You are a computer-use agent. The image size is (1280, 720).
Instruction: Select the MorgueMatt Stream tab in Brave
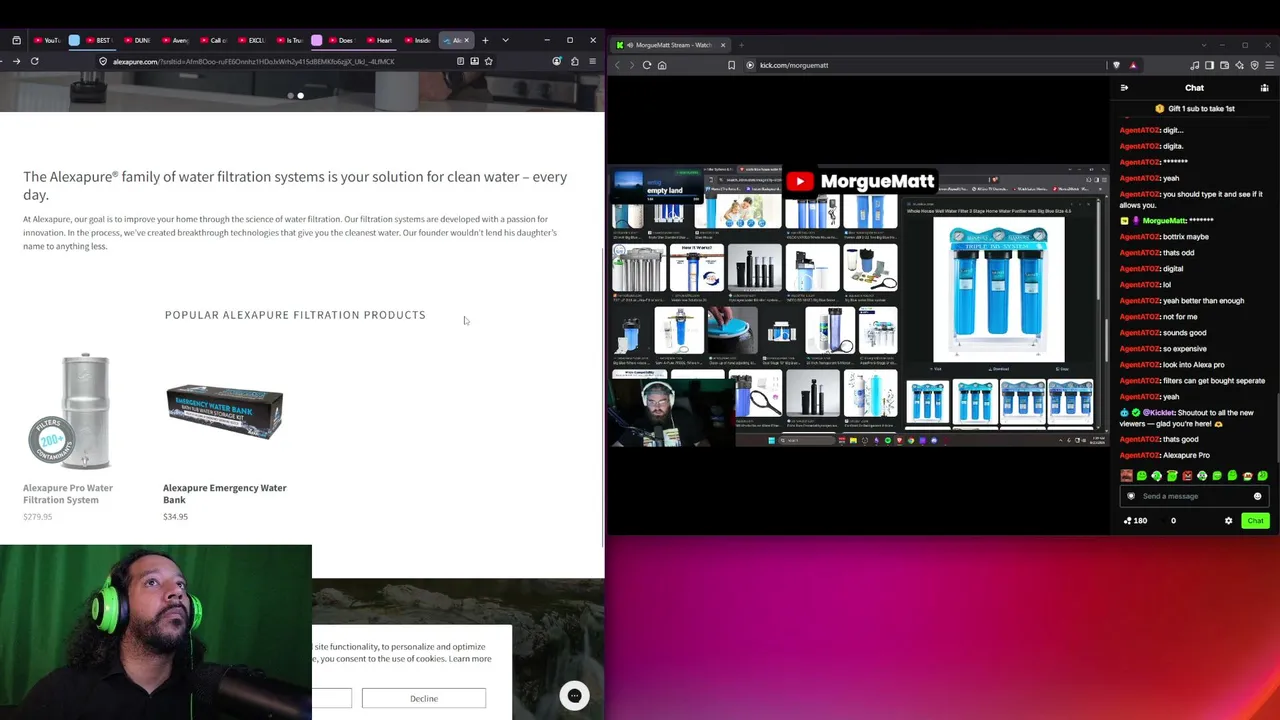(x=671, y=45)
